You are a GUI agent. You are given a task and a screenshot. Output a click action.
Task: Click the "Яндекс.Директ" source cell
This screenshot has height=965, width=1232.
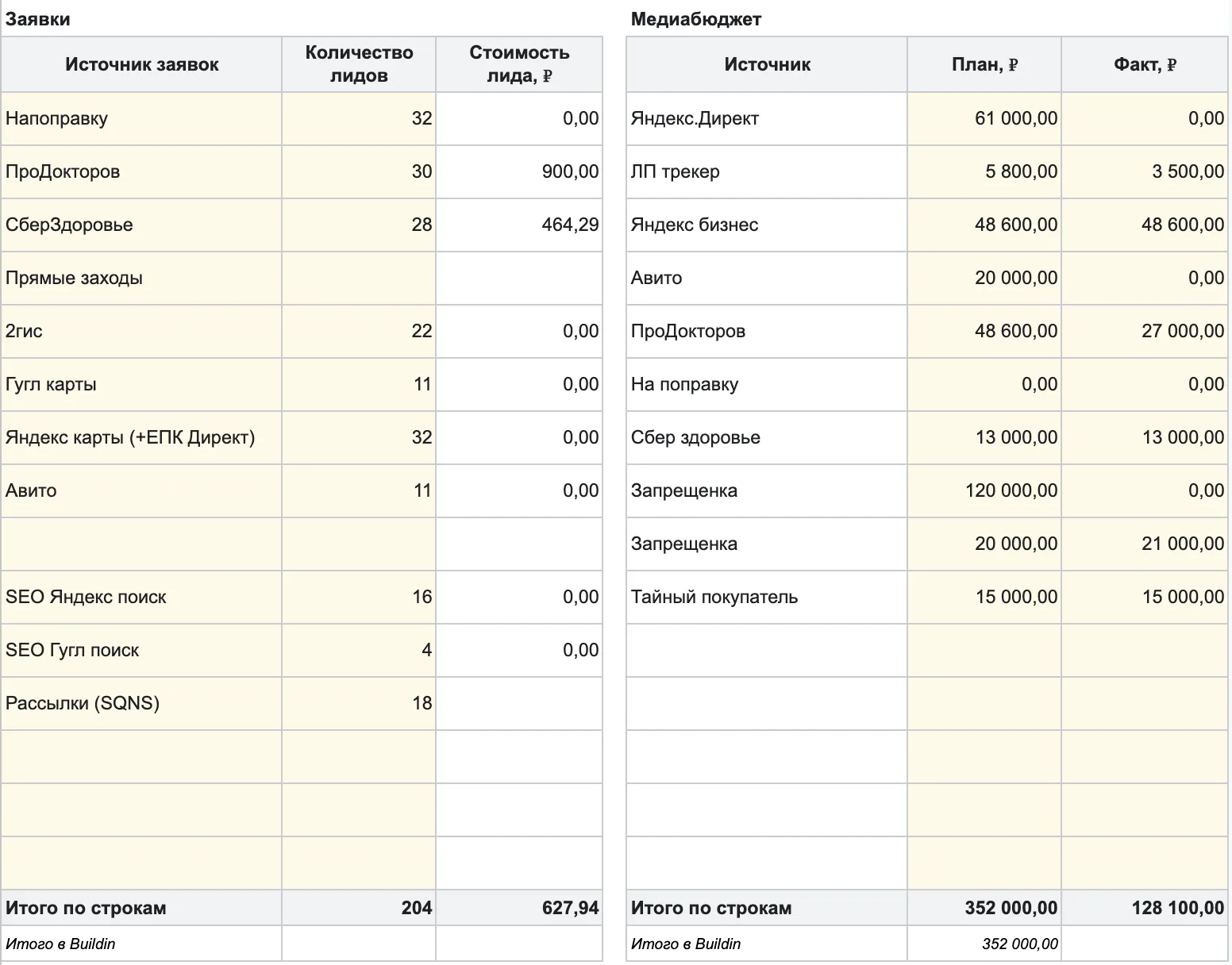pos(767,119)
